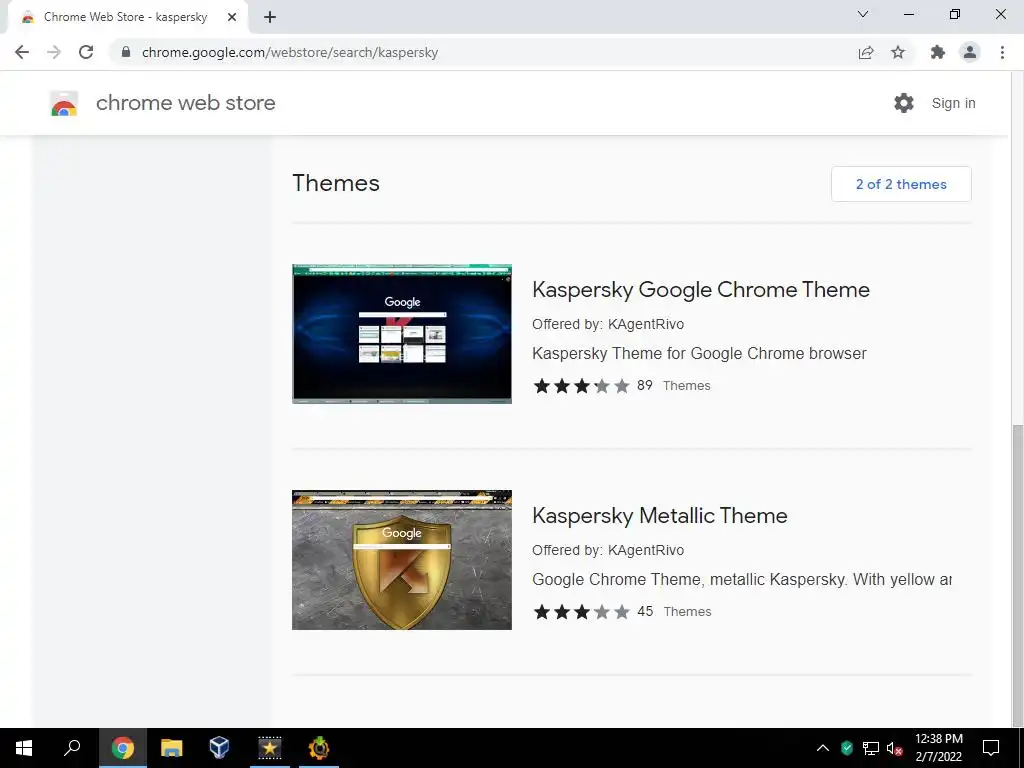Show hidden system tray icons
Image resolution: width=1024 pixels, height=768 pixels.
[x=823, y=748]
